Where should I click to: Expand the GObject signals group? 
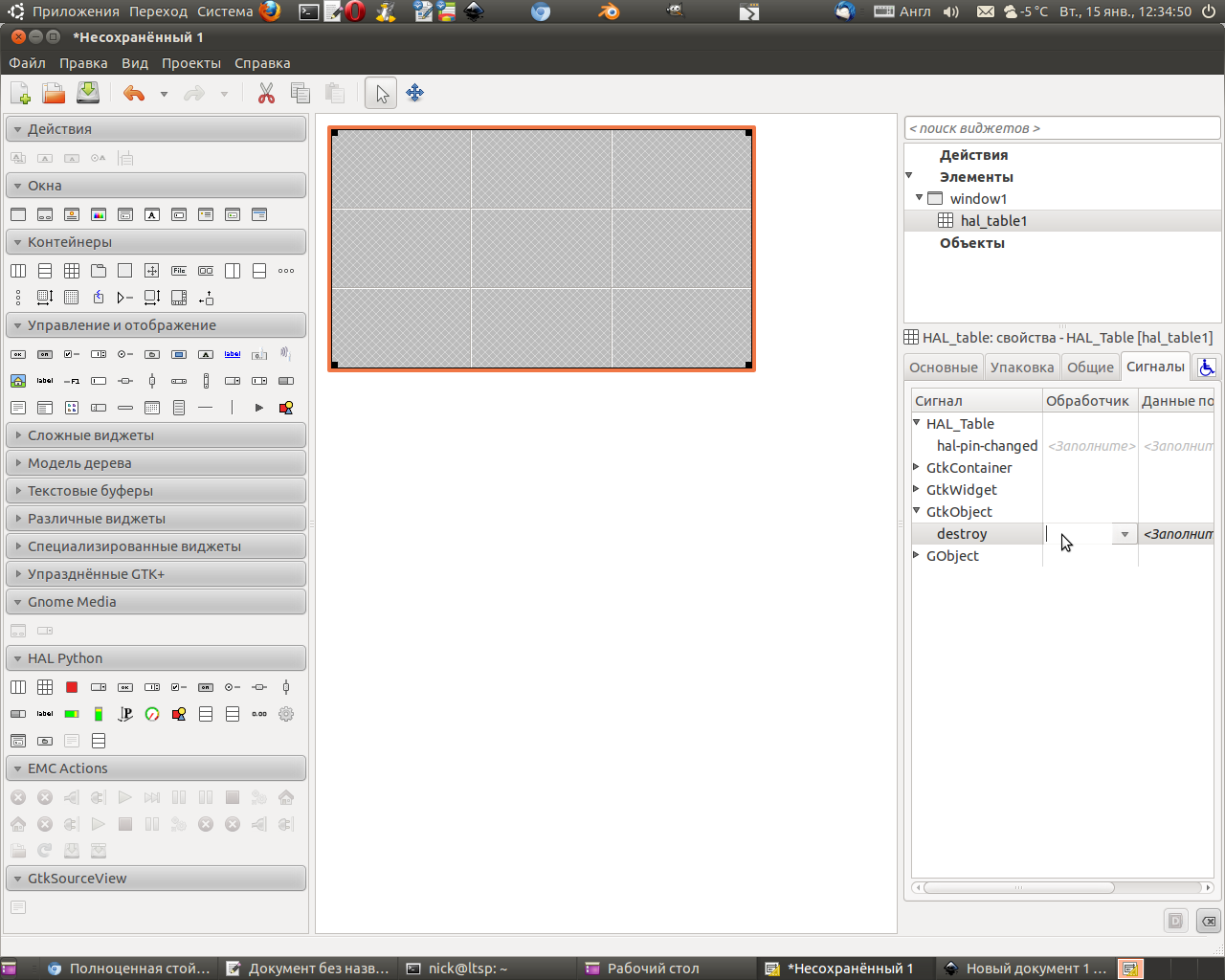[917, 555]
